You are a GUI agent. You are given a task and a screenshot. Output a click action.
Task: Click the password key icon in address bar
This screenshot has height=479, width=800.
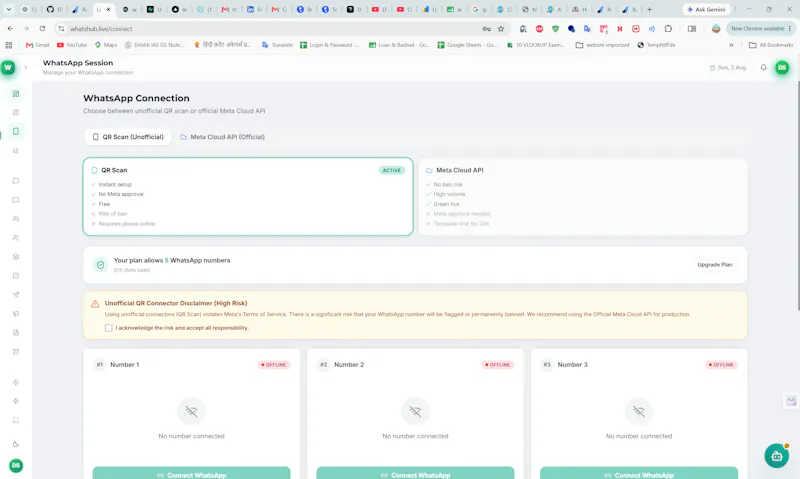[487, 29]
